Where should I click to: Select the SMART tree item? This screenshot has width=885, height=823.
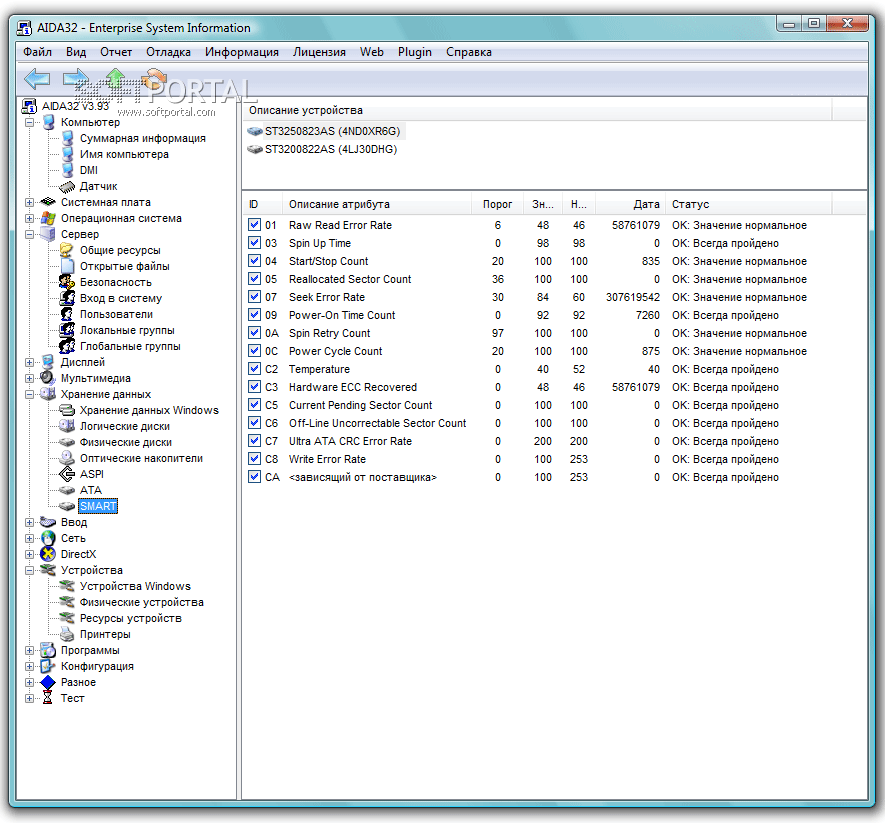98,506
